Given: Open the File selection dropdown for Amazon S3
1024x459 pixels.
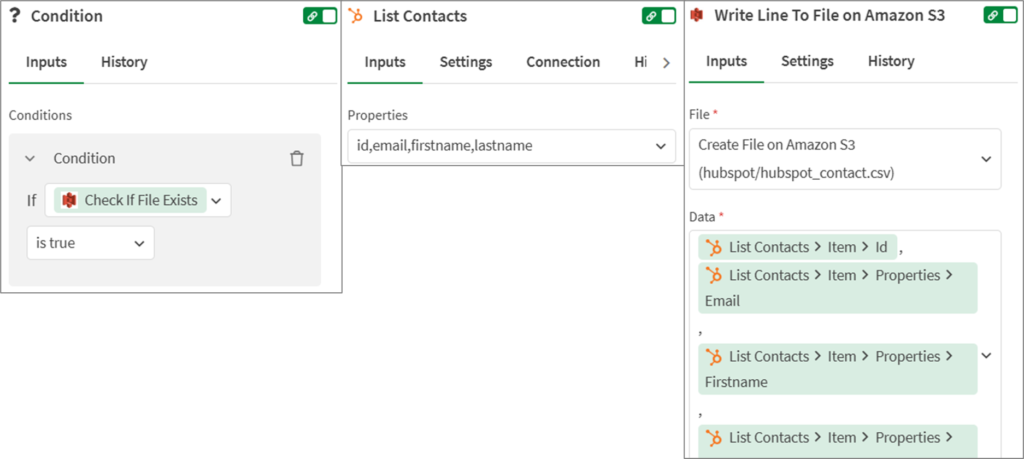Looking at the screenshot, I should (986, 159).
